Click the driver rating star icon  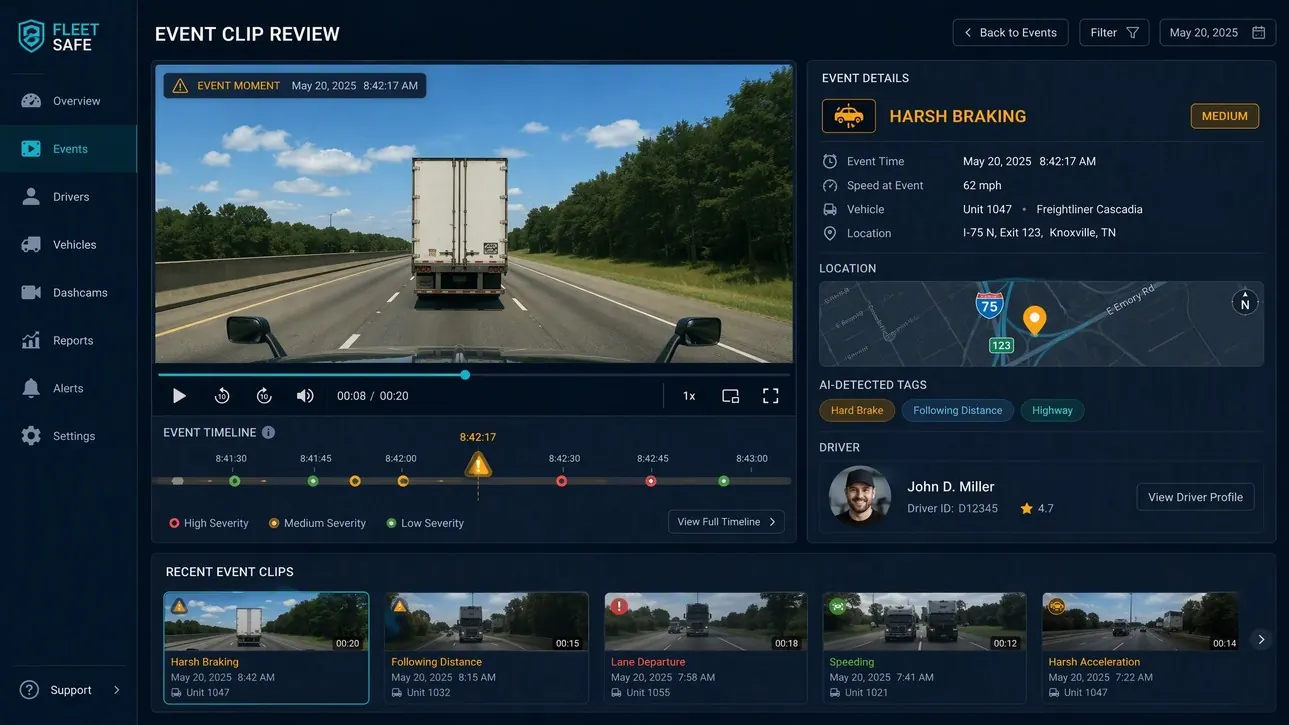[x=1026, y=509]
